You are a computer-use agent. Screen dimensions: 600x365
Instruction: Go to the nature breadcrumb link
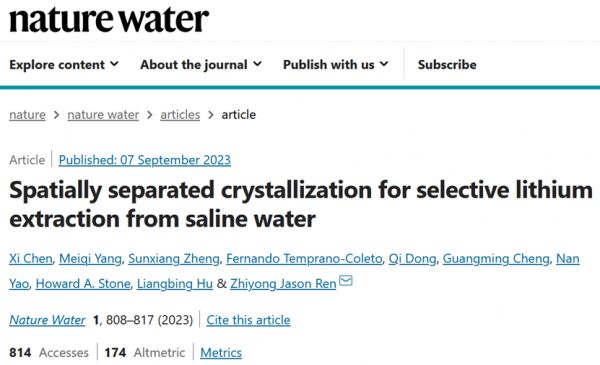click(x=27, y=115)
